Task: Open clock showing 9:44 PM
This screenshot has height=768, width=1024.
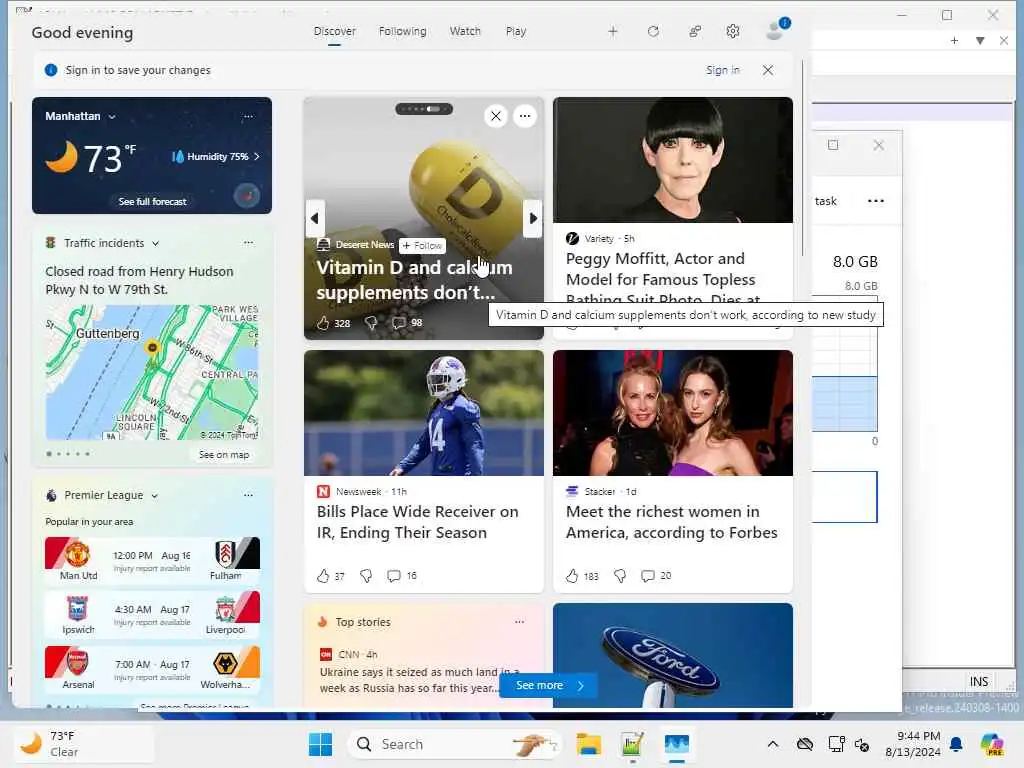Action: [912, 744]
